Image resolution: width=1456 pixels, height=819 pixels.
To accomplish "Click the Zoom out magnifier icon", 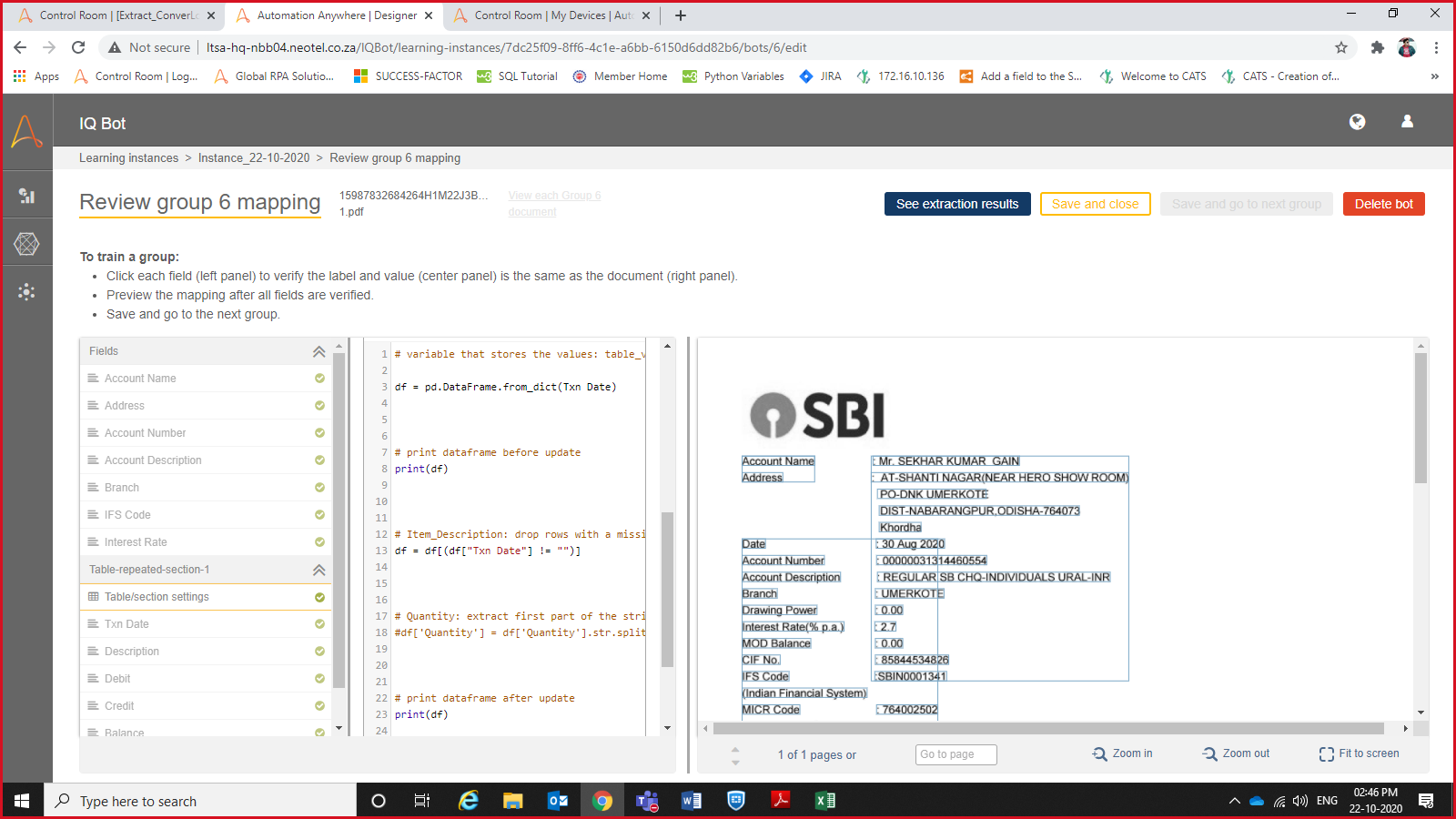I will tap(1209, 753).
